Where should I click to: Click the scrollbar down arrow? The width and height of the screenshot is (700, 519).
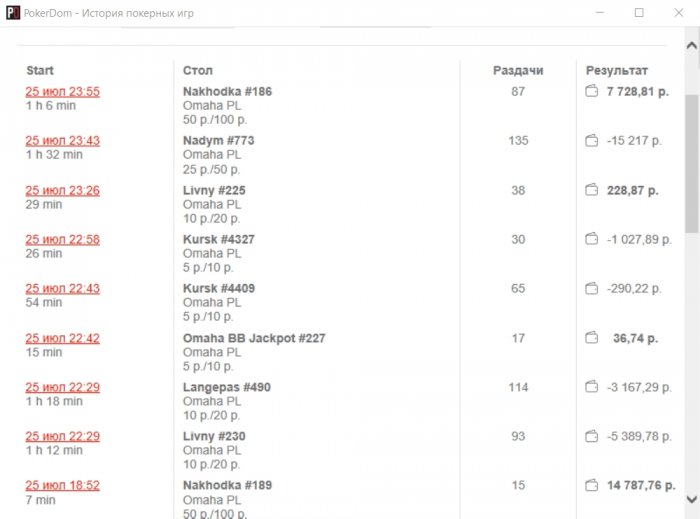(692, 499)
